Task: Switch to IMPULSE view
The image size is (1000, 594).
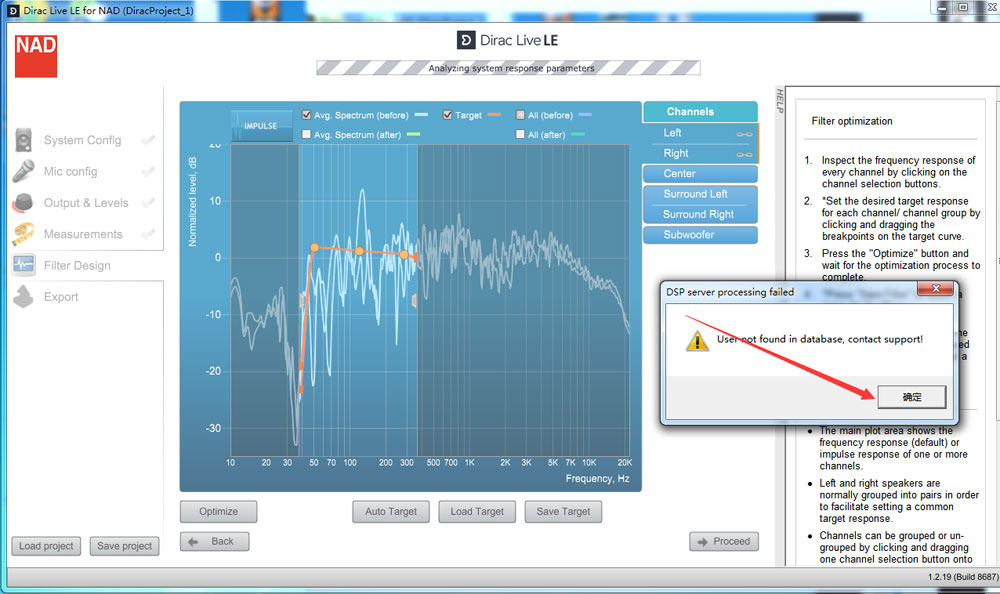Action: 261,126
